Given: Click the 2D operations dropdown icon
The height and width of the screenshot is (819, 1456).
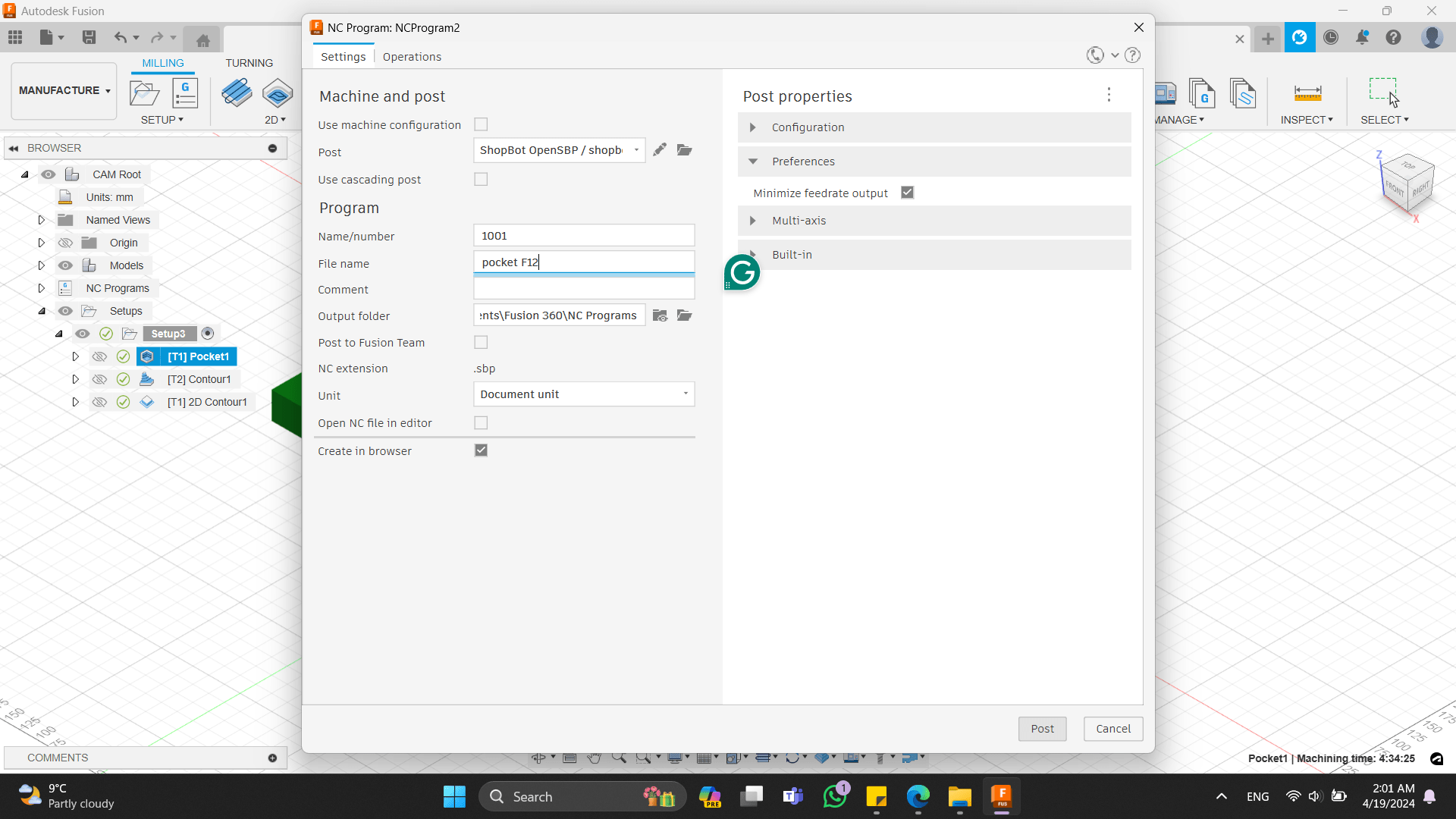Looking at the screenshot, I should point(283,120).
